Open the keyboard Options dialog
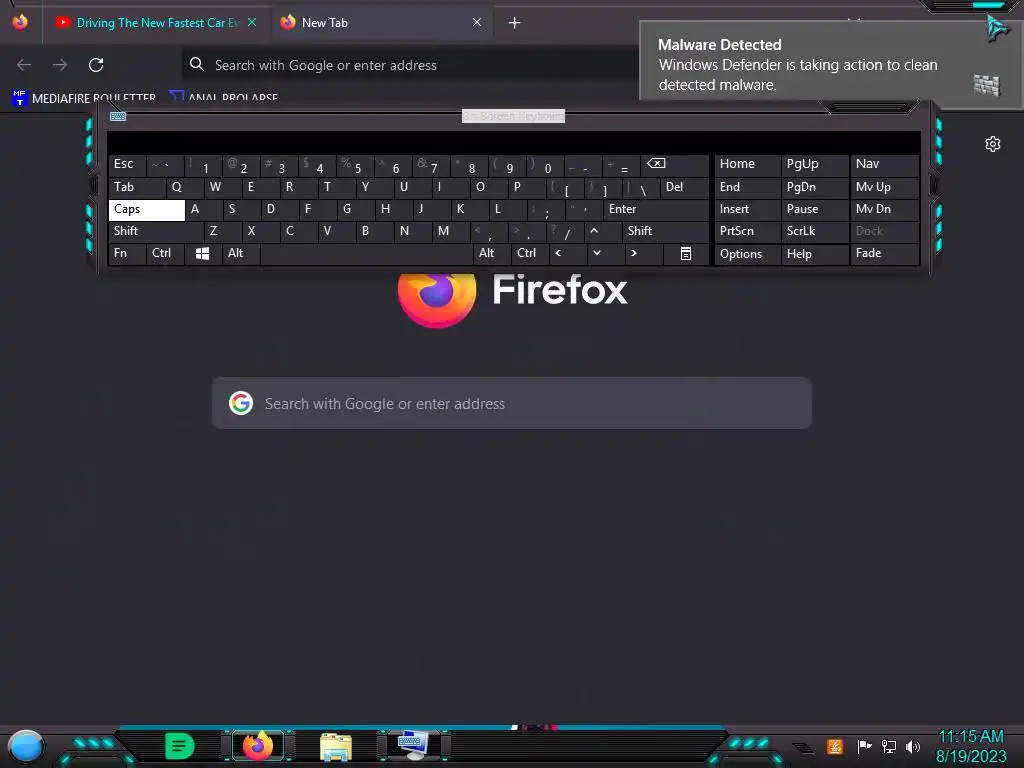This screenshot has width=1024, height=768. 747,254
